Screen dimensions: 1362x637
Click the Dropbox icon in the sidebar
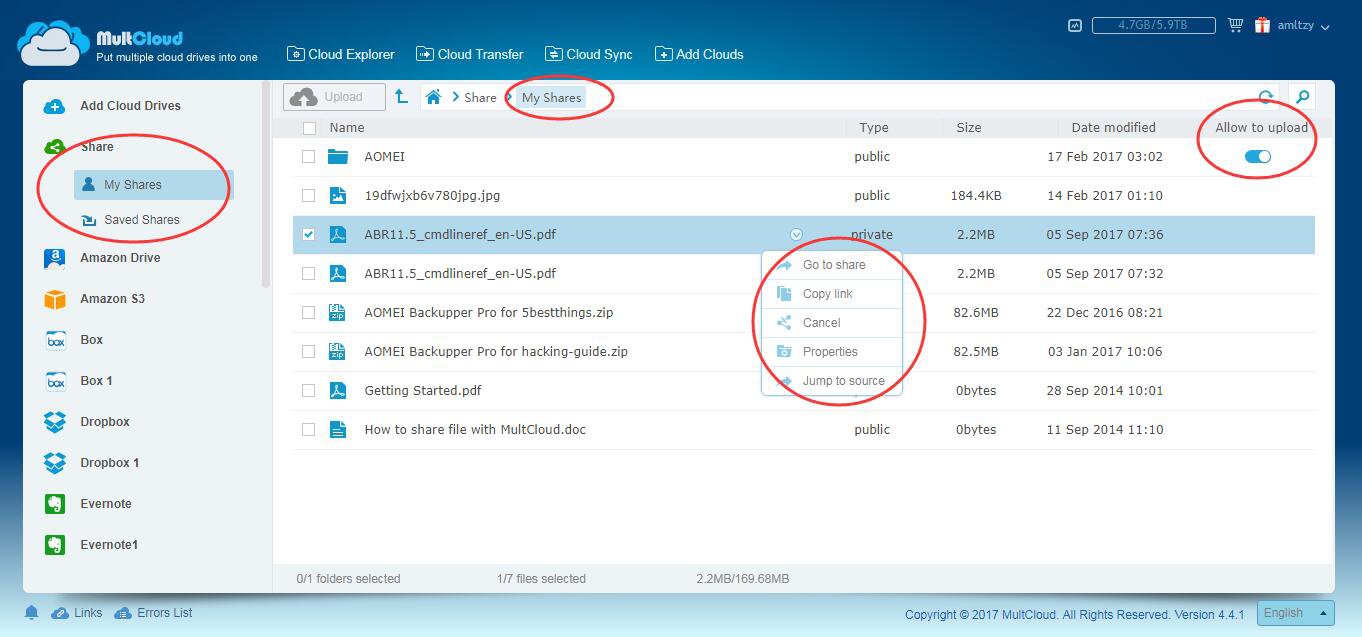(x=55, y=422)
